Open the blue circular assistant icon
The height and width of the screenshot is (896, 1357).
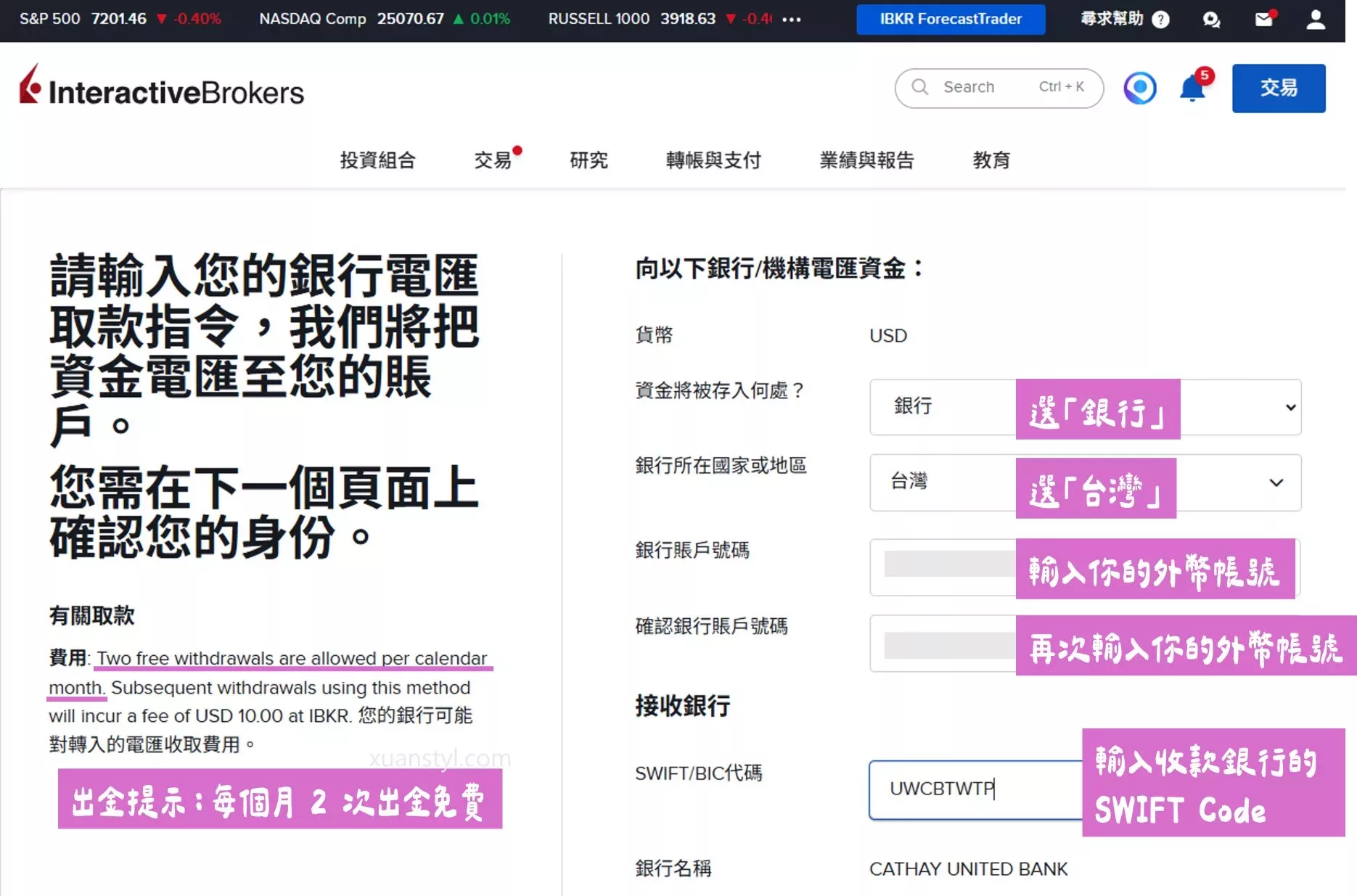(1140, 88)
